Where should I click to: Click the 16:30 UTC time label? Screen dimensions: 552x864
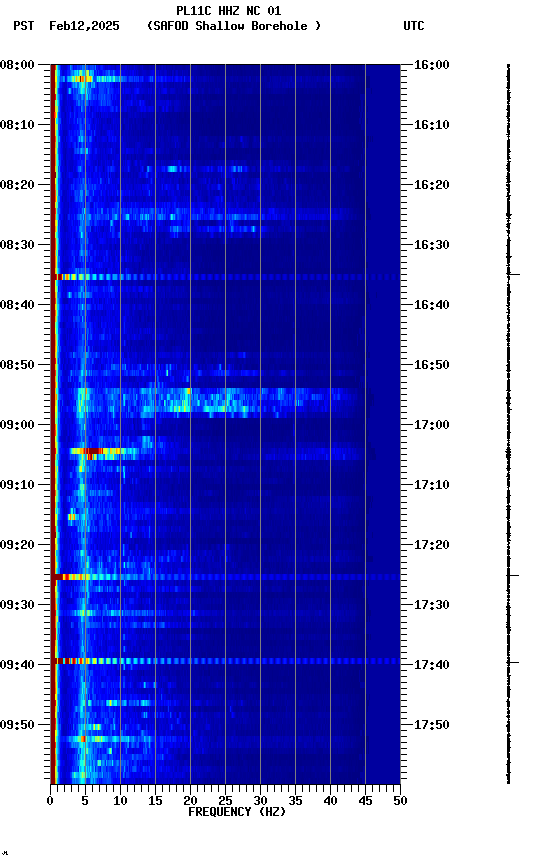(x=432, y=245)
